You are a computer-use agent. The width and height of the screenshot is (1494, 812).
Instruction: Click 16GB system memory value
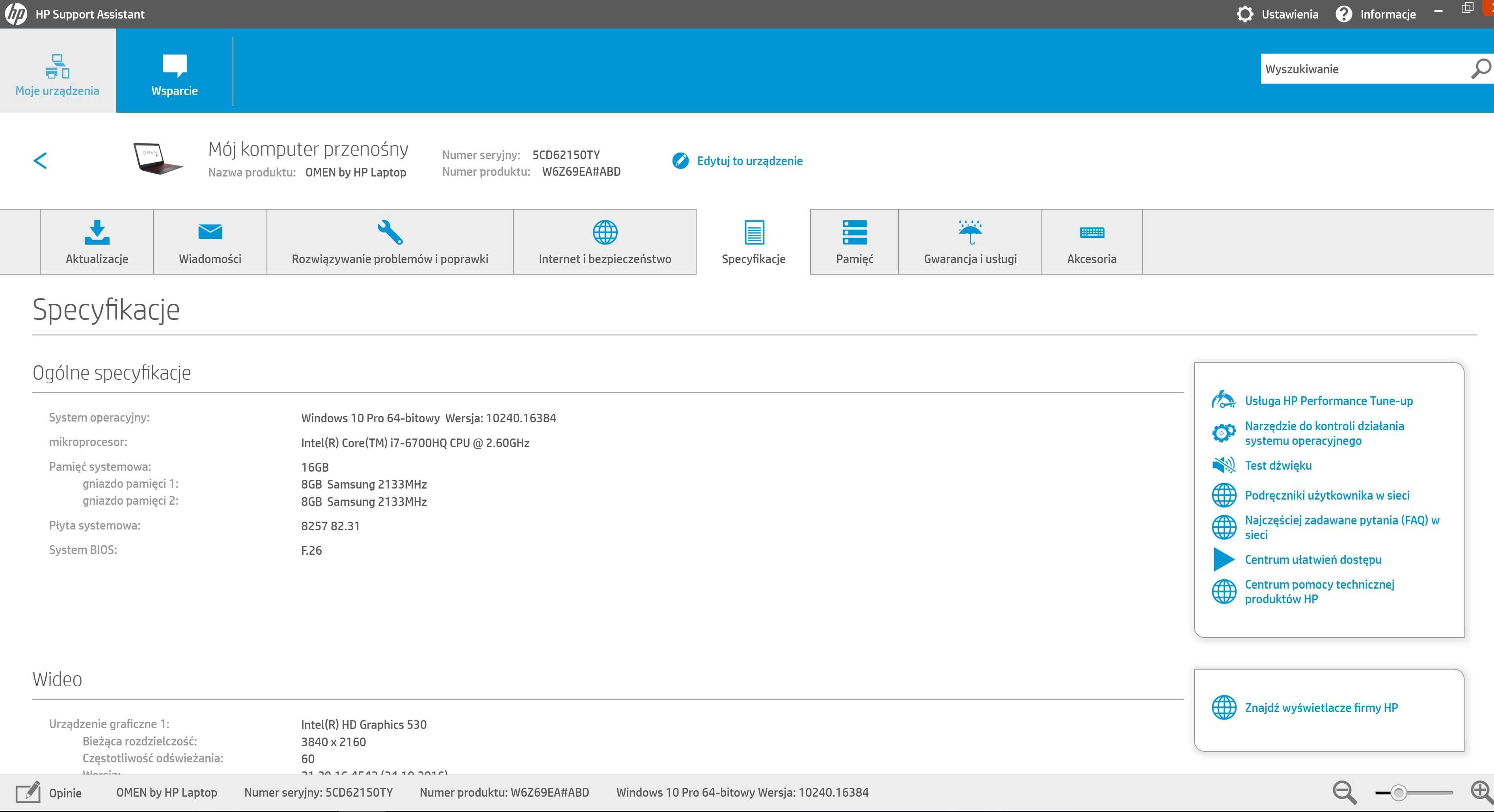click(x=315, y=467)
